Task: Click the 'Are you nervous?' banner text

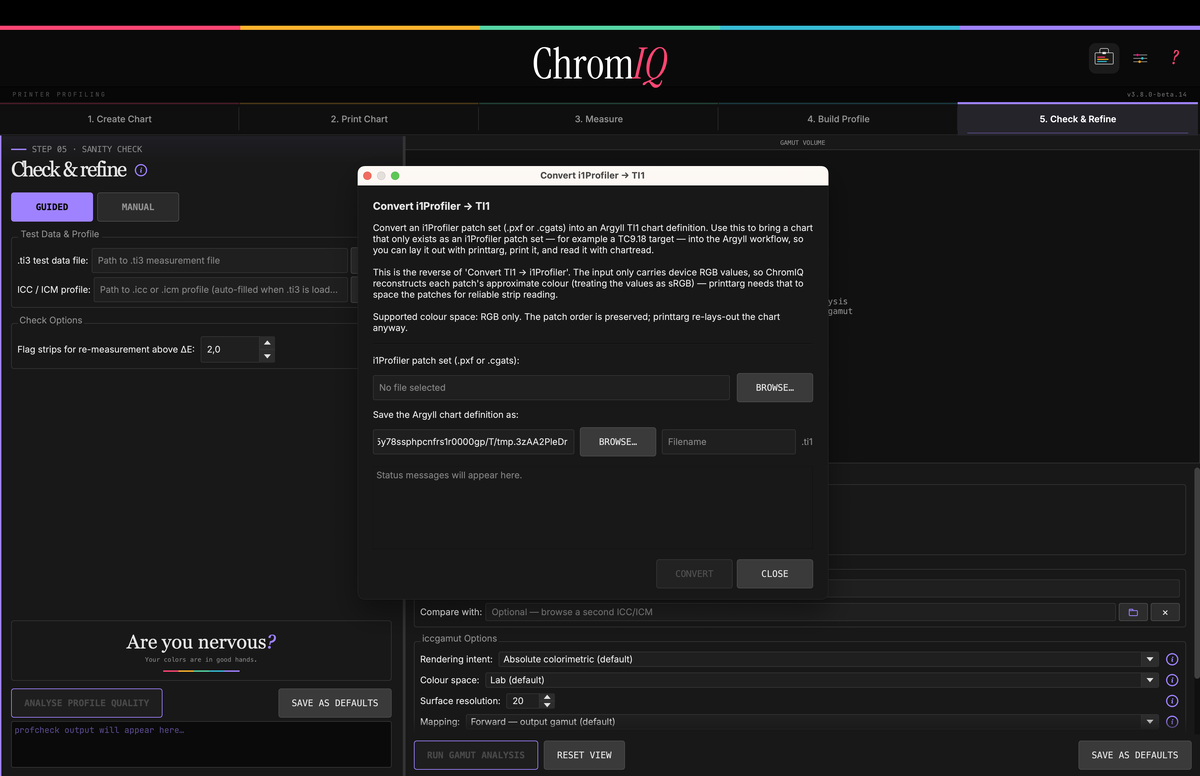Action: [201, 642]
